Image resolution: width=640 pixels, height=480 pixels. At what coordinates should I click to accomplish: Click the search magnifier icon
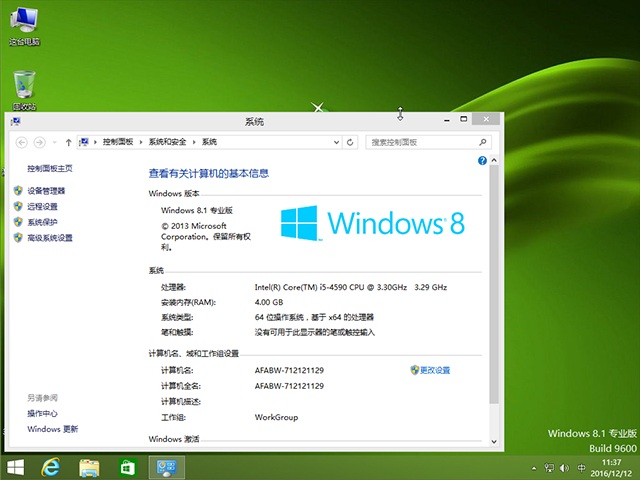[x=483, y=142]
